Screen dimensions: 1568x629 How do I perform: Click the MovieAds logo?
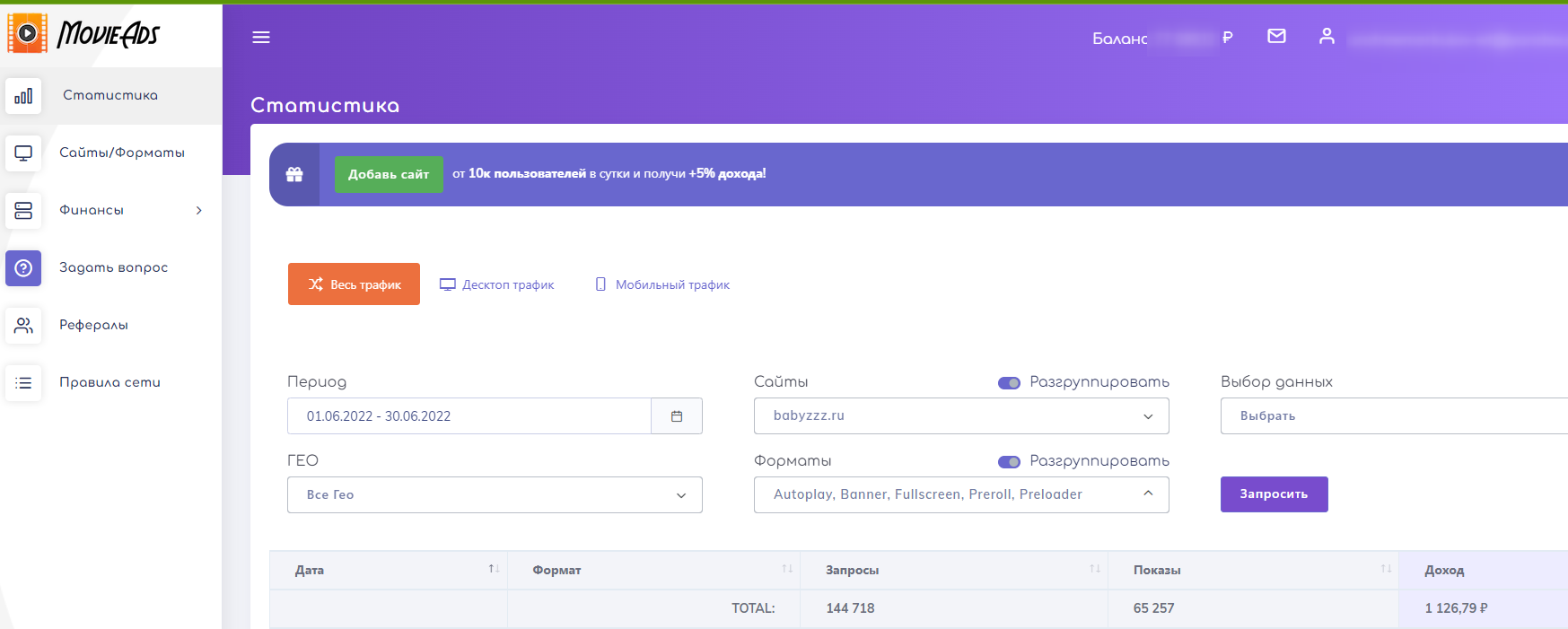(x=83, y=34)
